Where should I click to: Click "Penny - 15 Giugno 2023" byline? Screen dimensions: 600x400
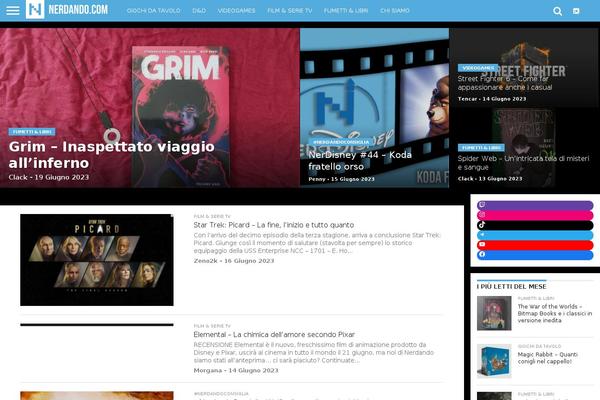click(341, 179)
